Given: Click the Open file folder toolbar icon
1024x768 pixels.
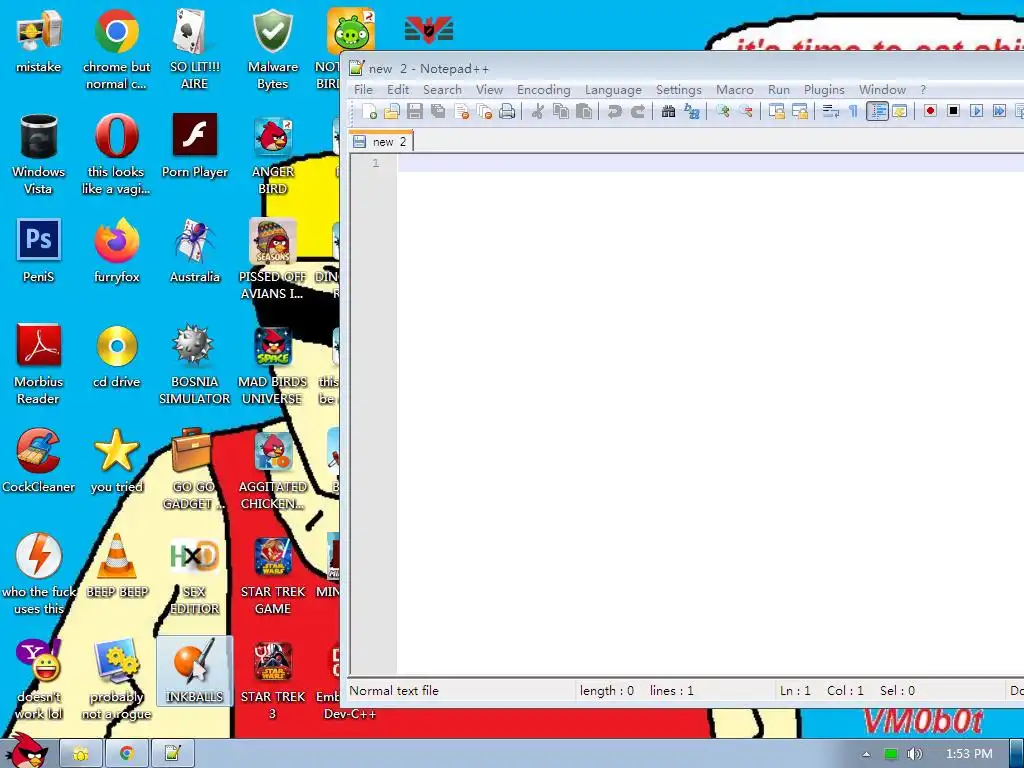Looking at the screenshot, I should 392,112.
